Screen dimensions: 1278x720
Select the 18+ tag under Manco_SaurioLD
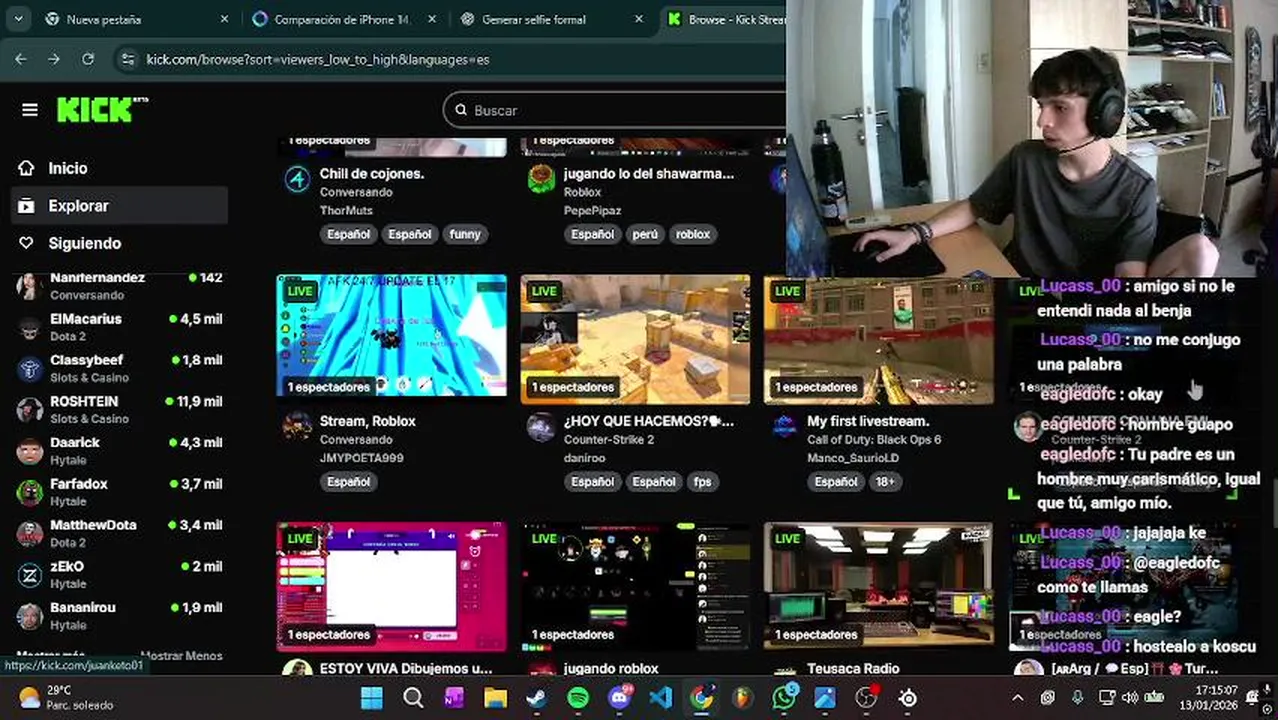point(886,481)
